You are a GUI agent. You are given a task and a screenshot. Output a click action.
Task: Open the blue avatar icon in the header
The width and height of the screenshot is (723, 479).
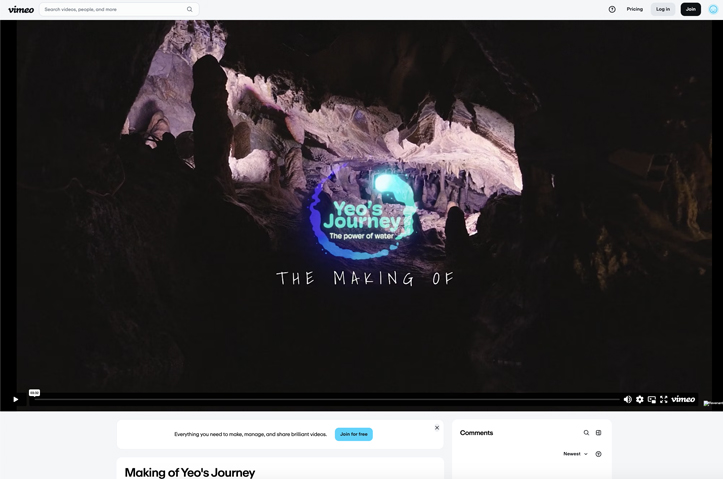[x=713, y=9]
